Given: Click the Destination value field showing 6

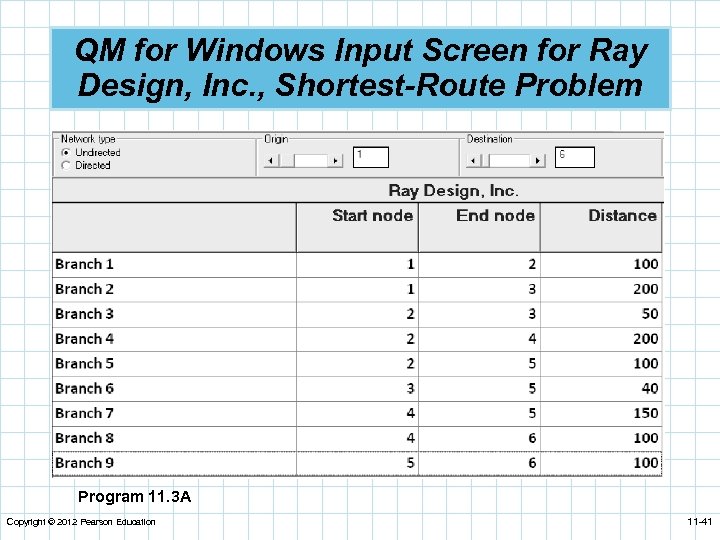Looking at the screenshot, I should click(575, 158).
